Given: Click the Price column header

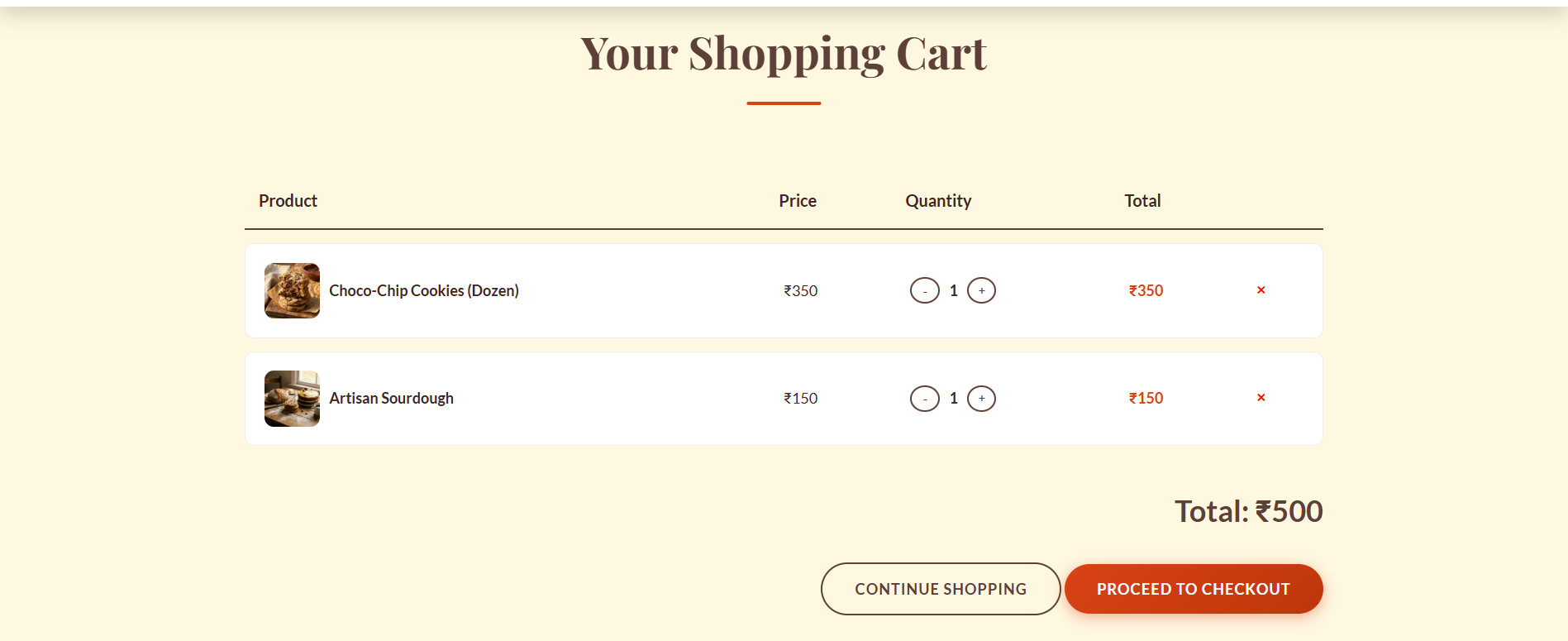Looking at the screenshot, I should click(x=797, y=200).
